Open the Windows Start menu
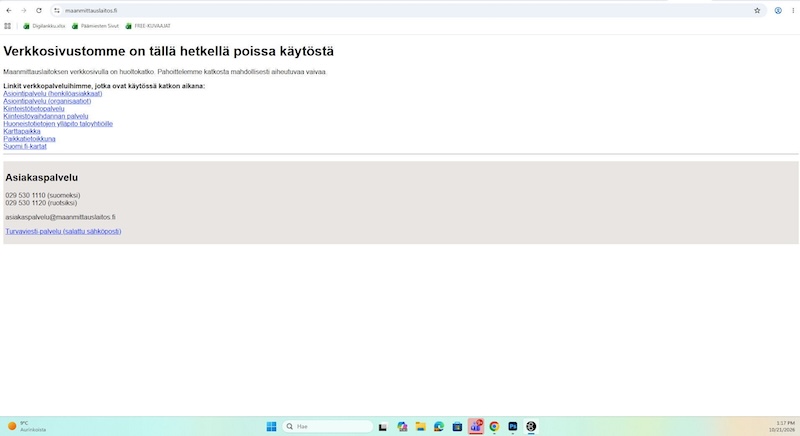The image size is (800, 436). [271, 426]
